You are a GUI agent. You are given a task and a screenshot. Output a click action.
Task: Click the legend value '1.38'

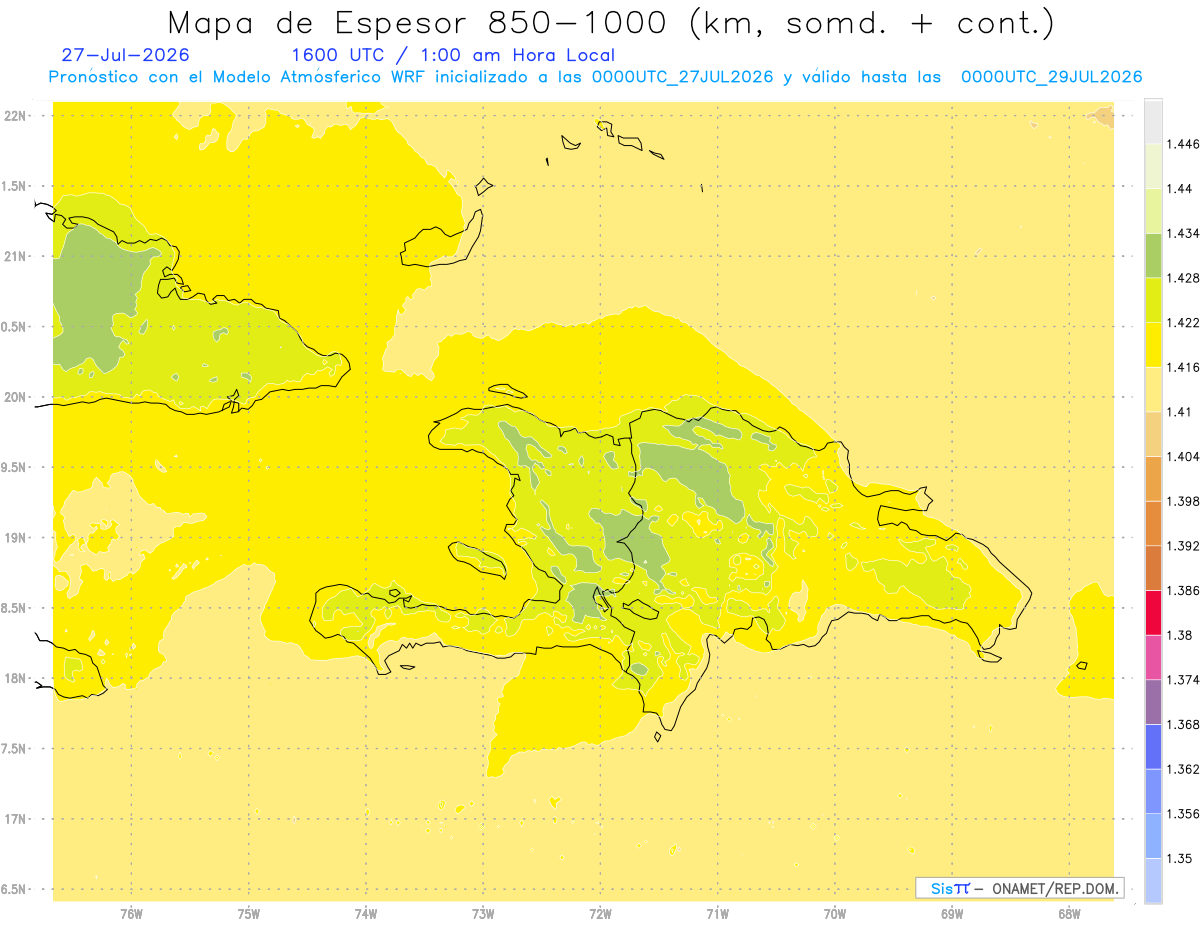pos(1180,635)
